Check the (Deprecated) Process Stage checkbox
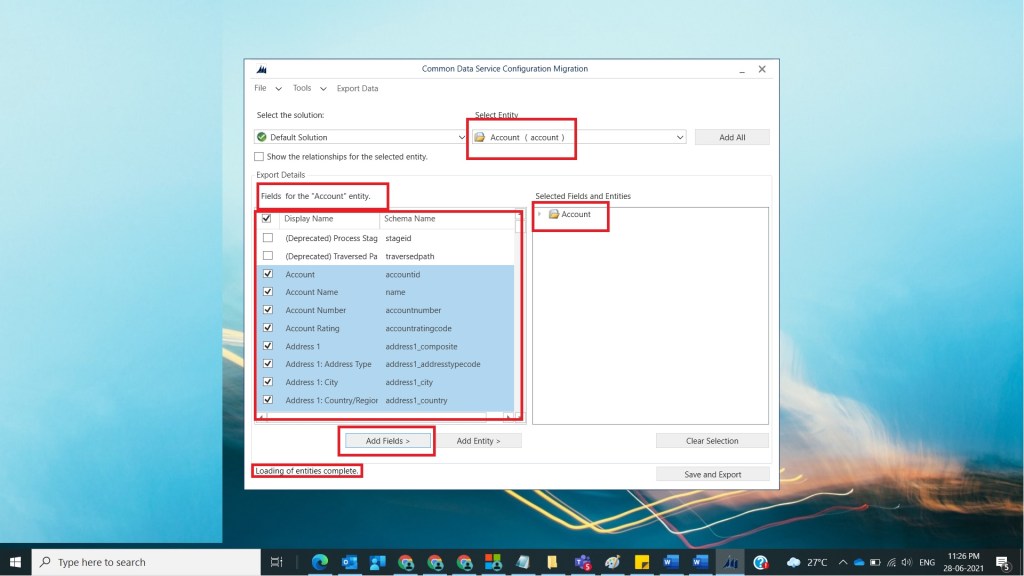Screen dimensions: 1024x576 tap(268, 238)
